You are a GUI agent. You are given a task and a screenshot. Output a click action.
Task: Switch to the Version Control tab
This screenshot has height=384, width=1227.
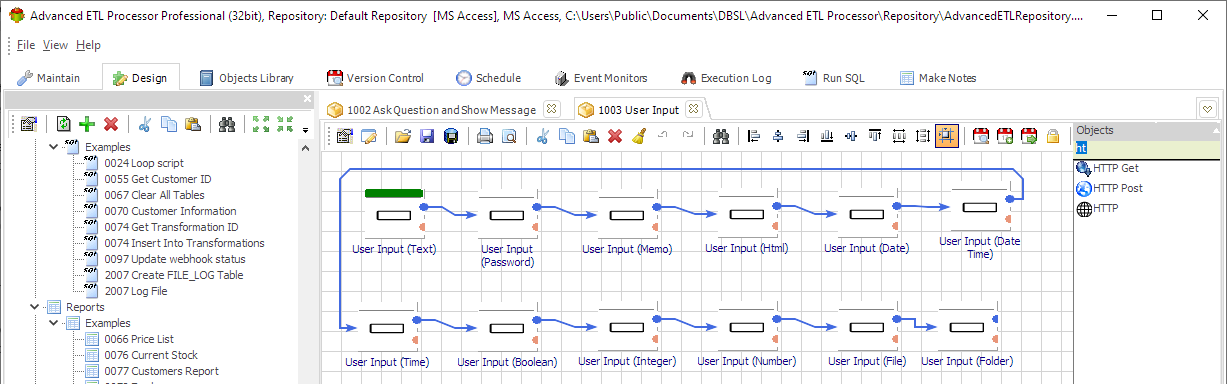[377, 78]
